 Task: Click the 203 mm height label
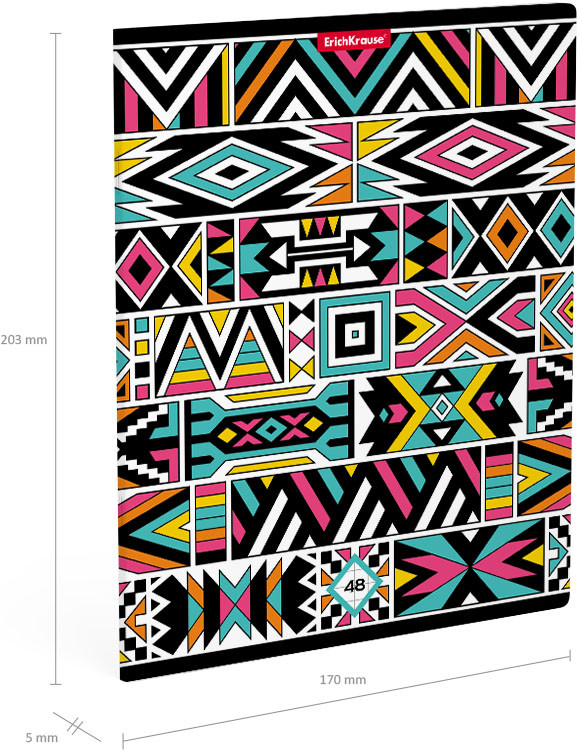(x=24, y=340)
